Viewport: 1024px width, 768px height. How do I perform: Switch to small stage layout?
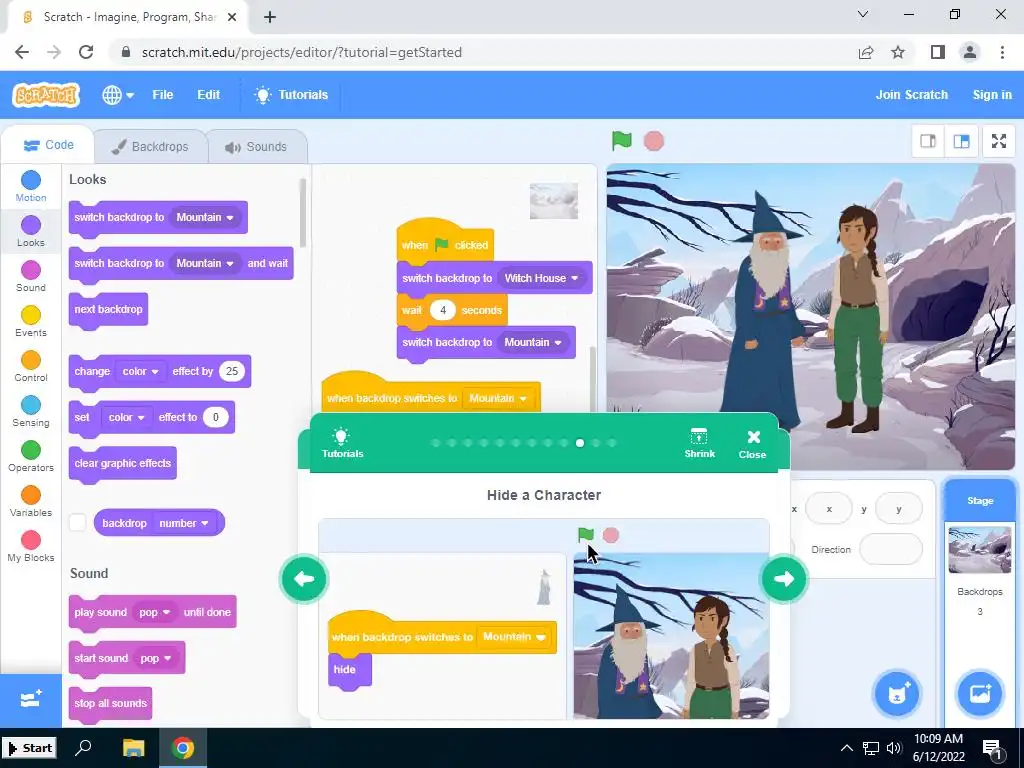(928, 141)
